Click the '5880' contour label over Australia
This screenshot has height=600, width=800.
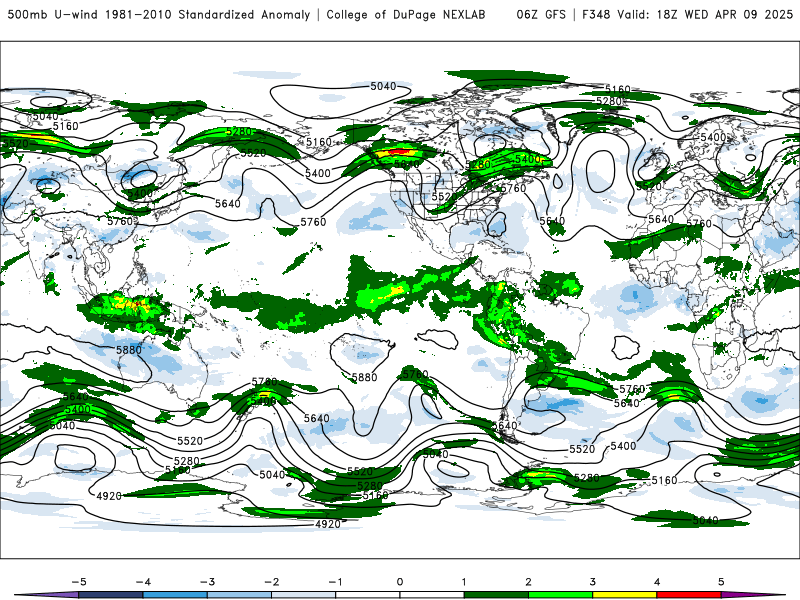click(x=129, y=350)
